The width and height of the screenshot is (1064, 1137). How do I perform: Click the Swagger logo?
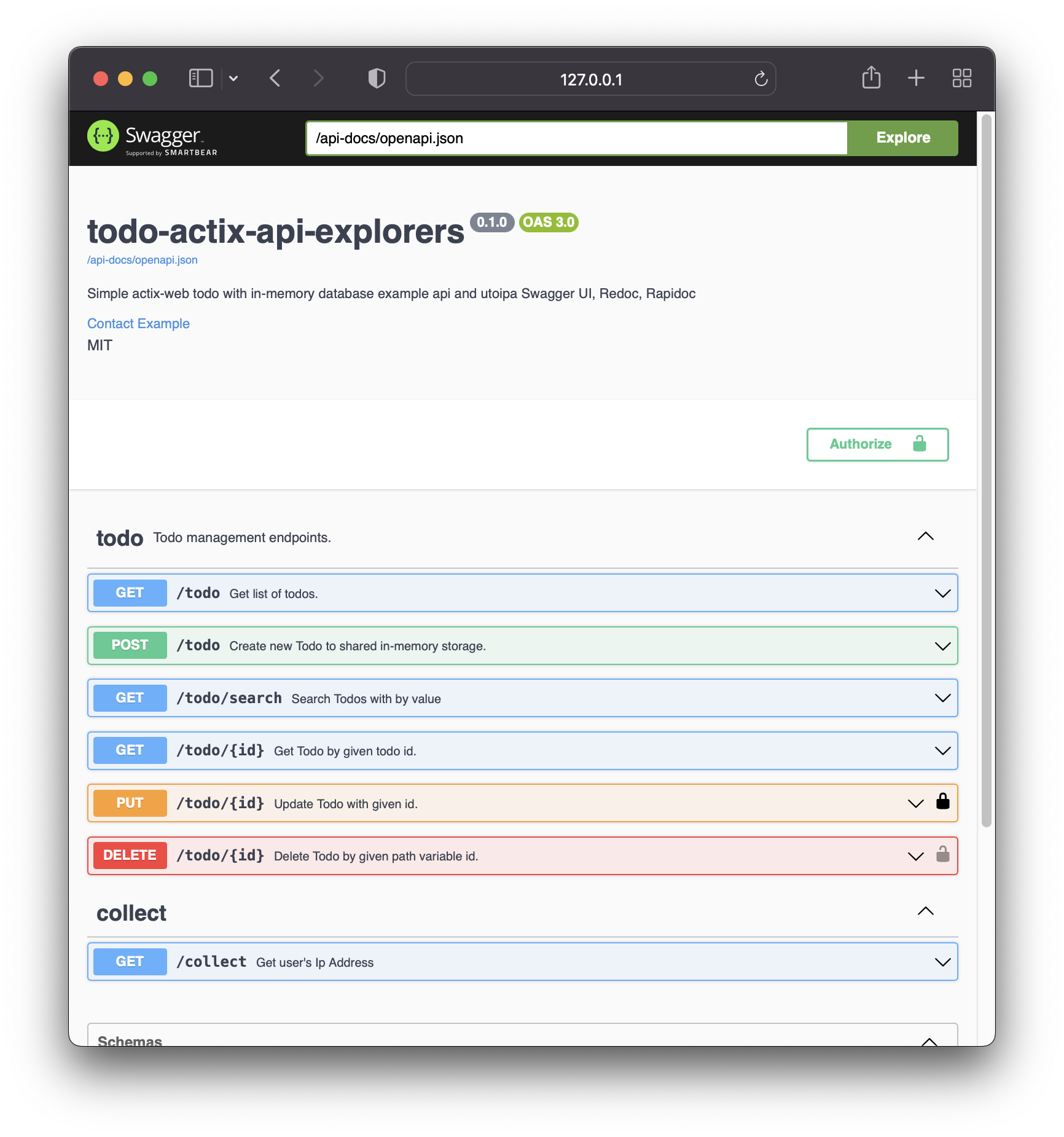pyautogui.click(x=152, y=138)
